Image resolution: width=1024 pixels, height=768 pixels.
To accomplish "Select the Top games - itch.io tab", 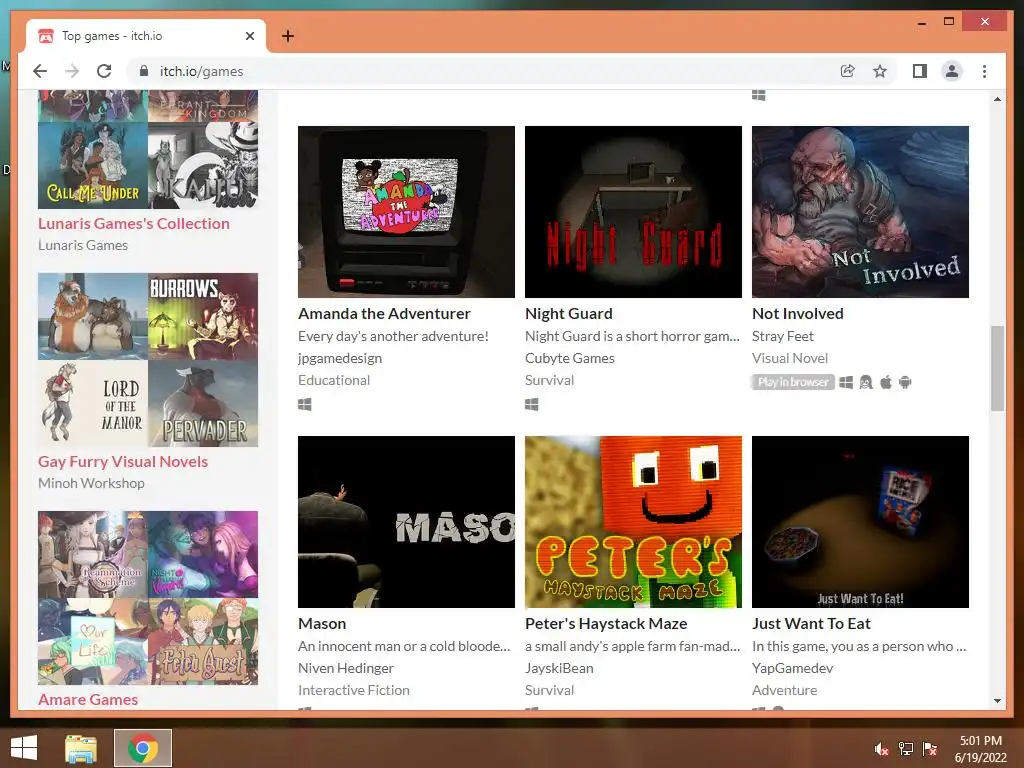I will pyautogui.click(x=146, y=36).
